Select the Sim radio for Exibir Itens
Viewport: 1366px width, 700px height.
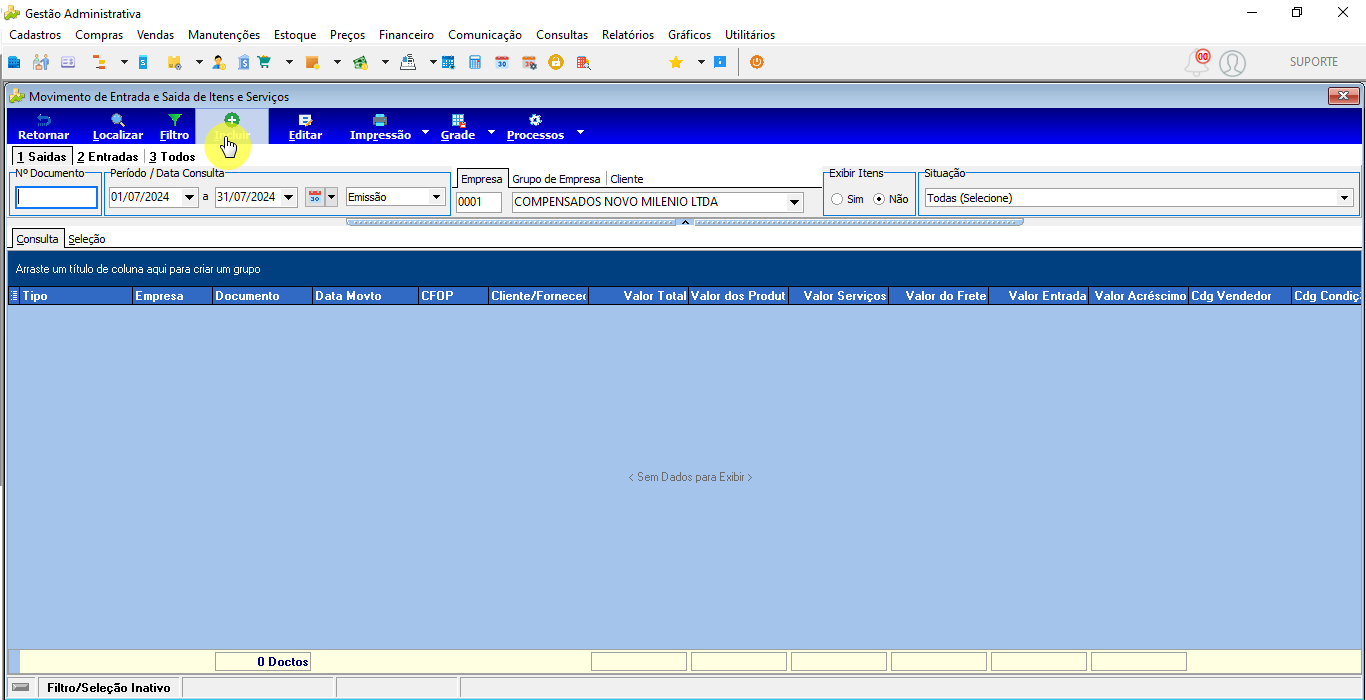837,199
